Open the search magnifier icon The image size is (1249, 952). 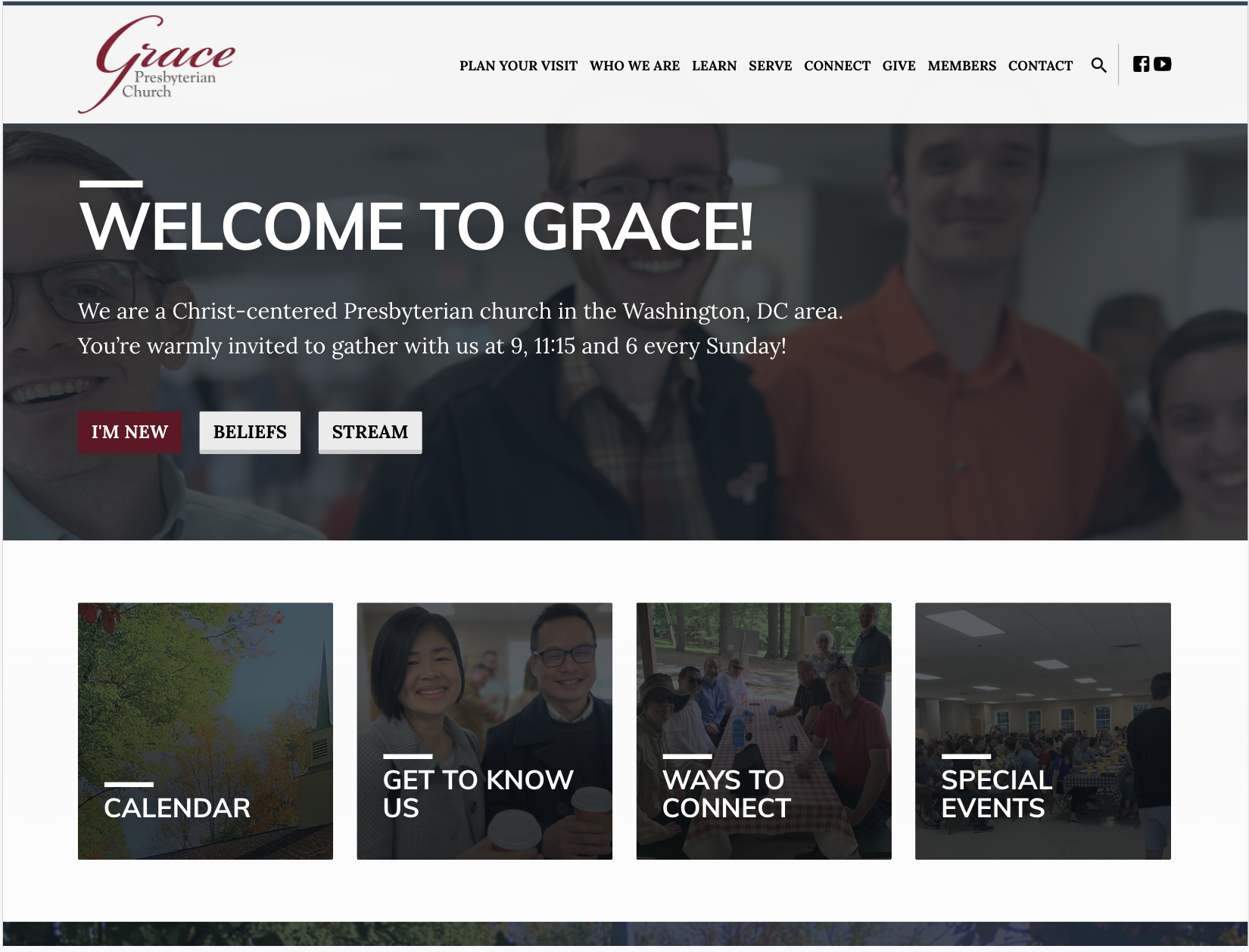coord(1098,65)
